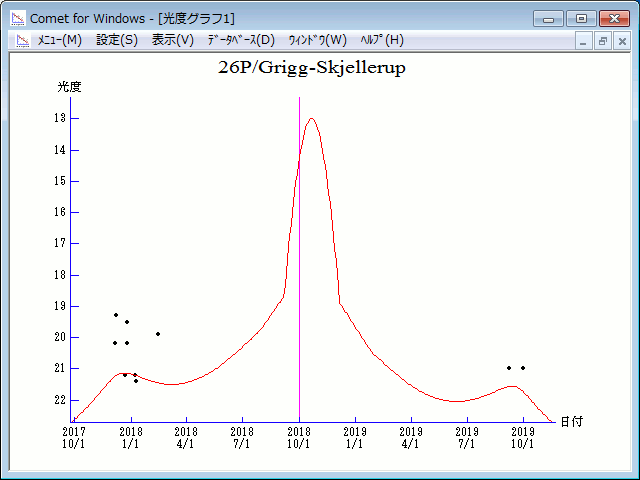Click the magnitude 16 axis label
The image size is (640, 480).
point(60,212)
